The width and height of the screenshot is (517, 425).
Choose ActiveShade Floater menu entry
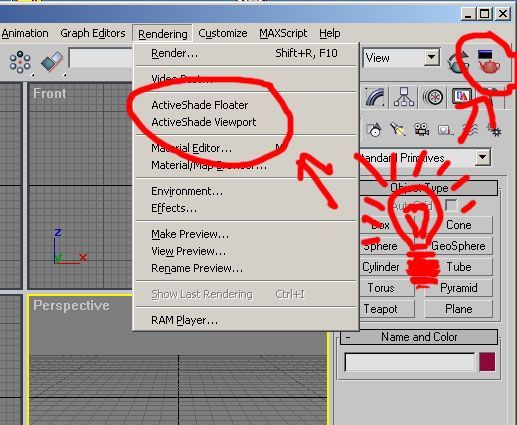point(246,105)
